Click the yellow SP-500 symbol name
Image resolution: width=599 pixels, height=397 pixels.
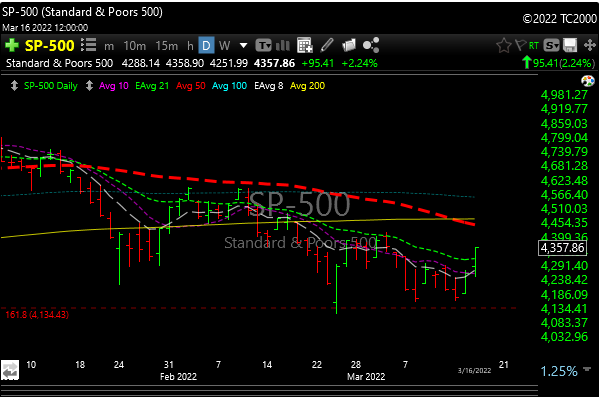click(49, 46)
